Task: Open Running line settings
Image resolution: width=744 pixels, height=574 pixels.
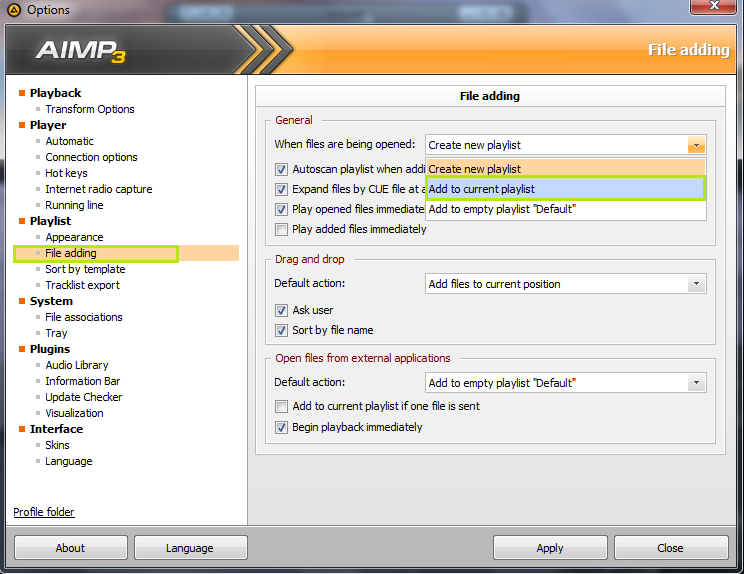Action: click(x=74, y=205)
